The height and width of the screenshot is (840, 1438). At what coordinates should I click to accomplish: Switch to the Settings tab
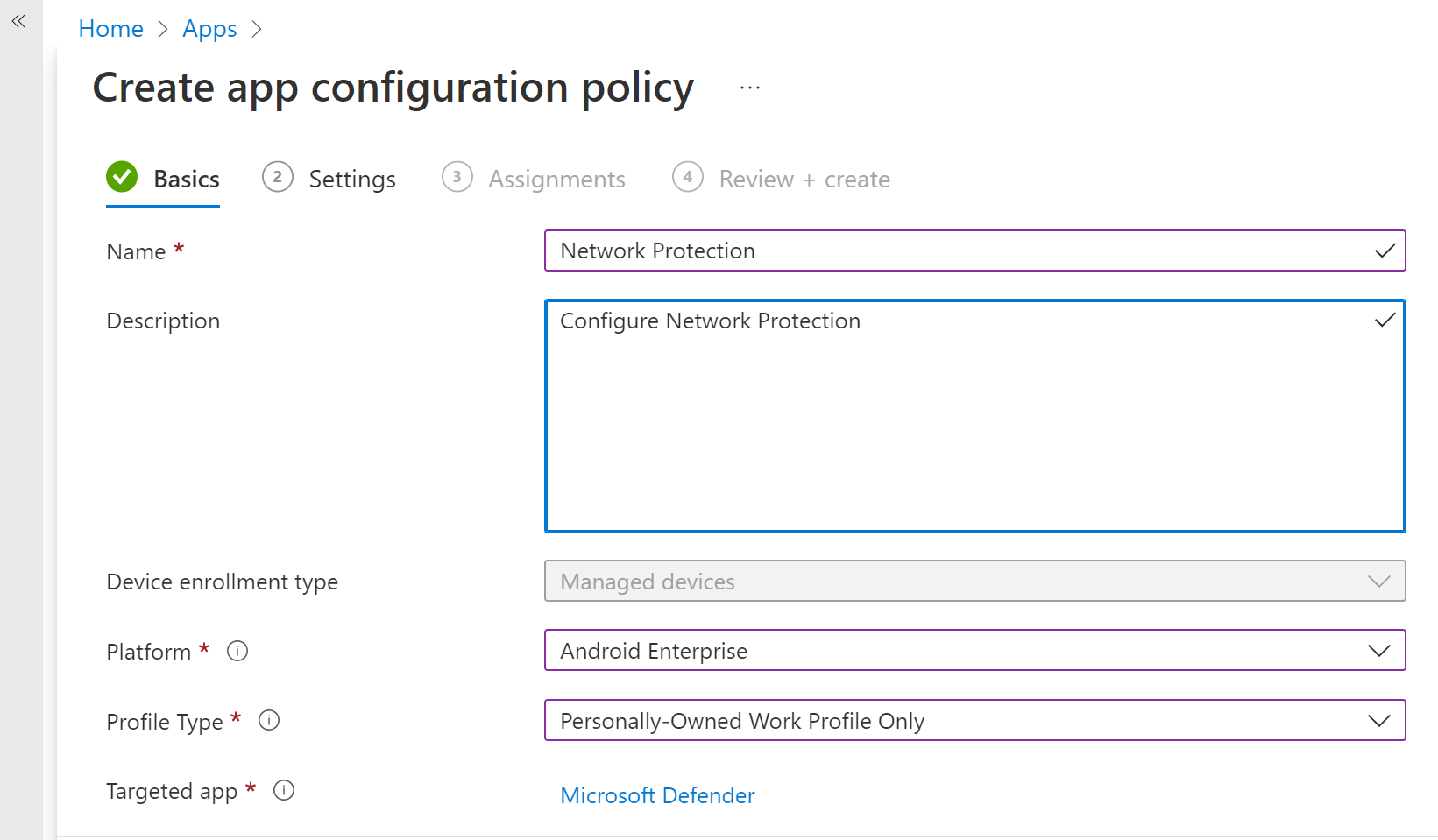pos(329,180)
